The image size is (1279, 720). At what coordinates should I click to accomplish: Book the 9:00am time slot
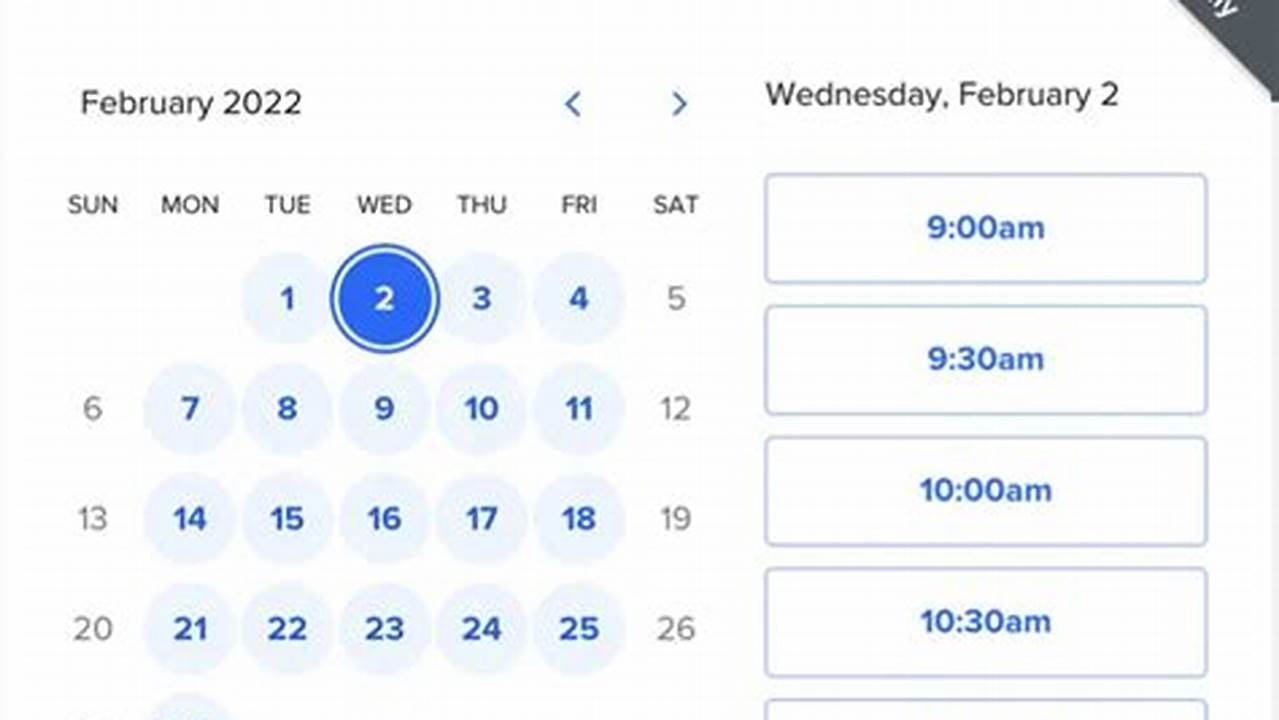[985, 228]
